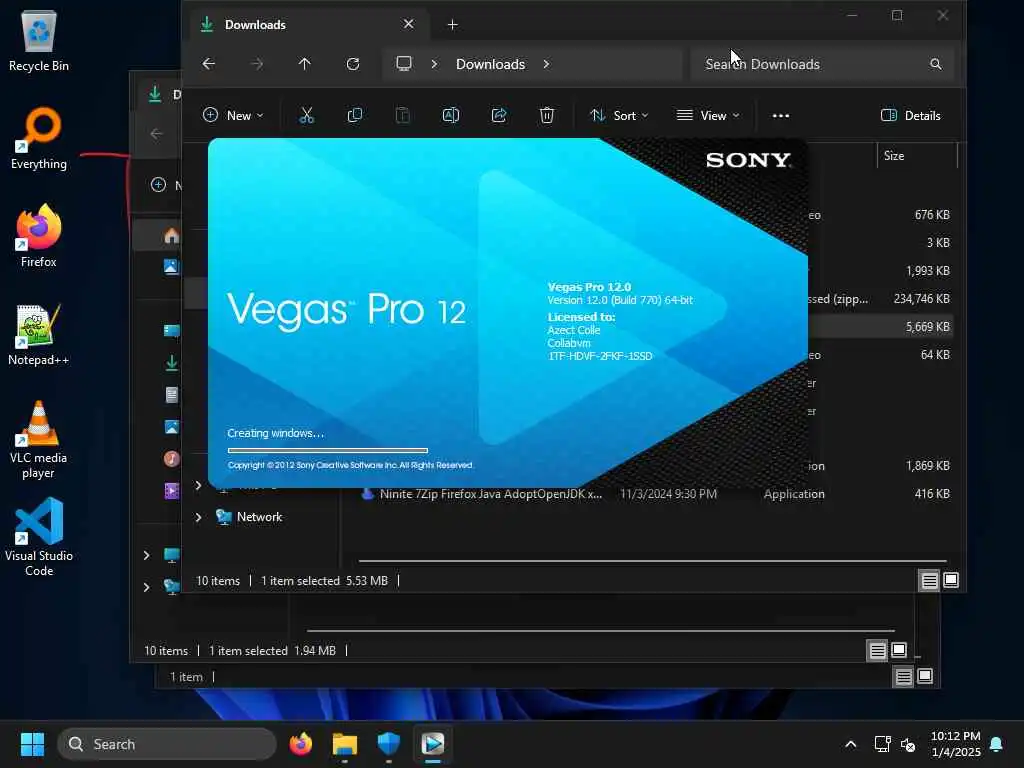1024x768 pixels.
Task: Open the Windows Start menu
Action: (x=32, y=744)
